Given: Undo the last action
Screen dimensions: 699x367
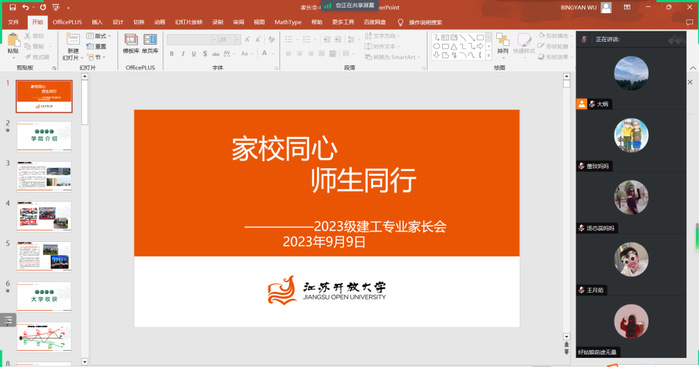Looking at the screenshot, I should (x=25, y=7).
